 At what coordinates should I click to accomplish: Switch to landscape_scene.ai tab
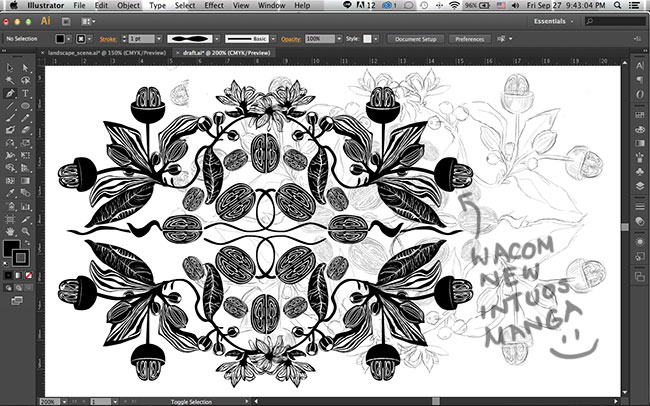[x=107, y=53]
